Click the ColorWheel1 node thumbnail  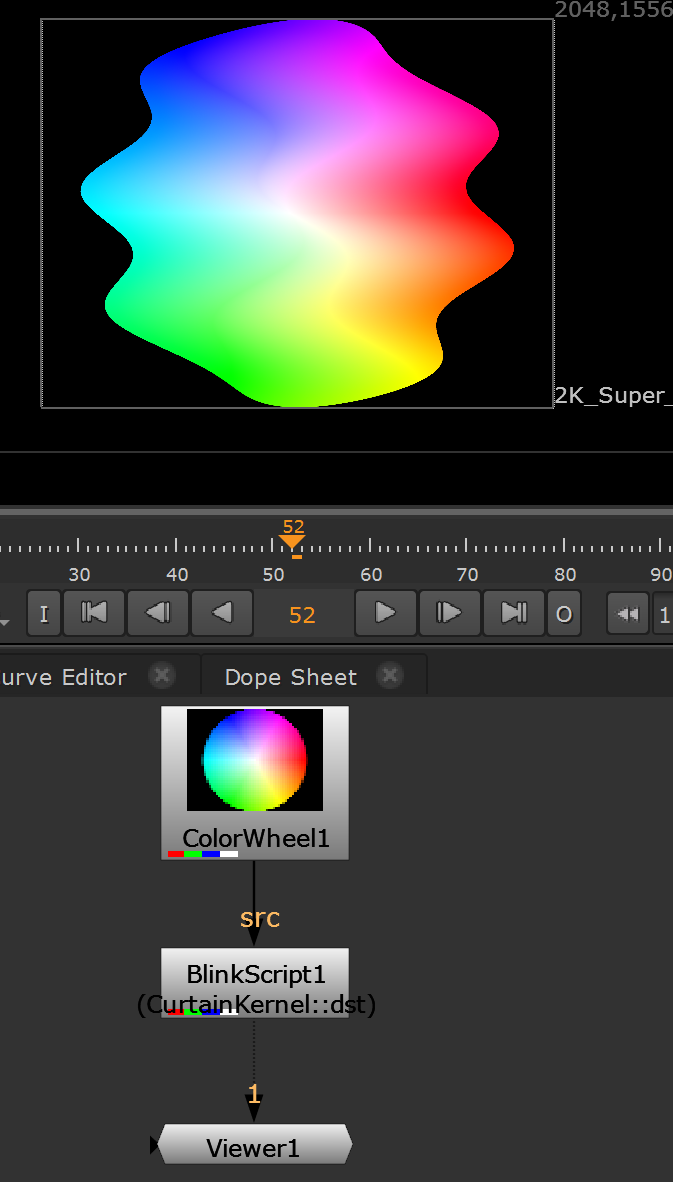(255, 760)
